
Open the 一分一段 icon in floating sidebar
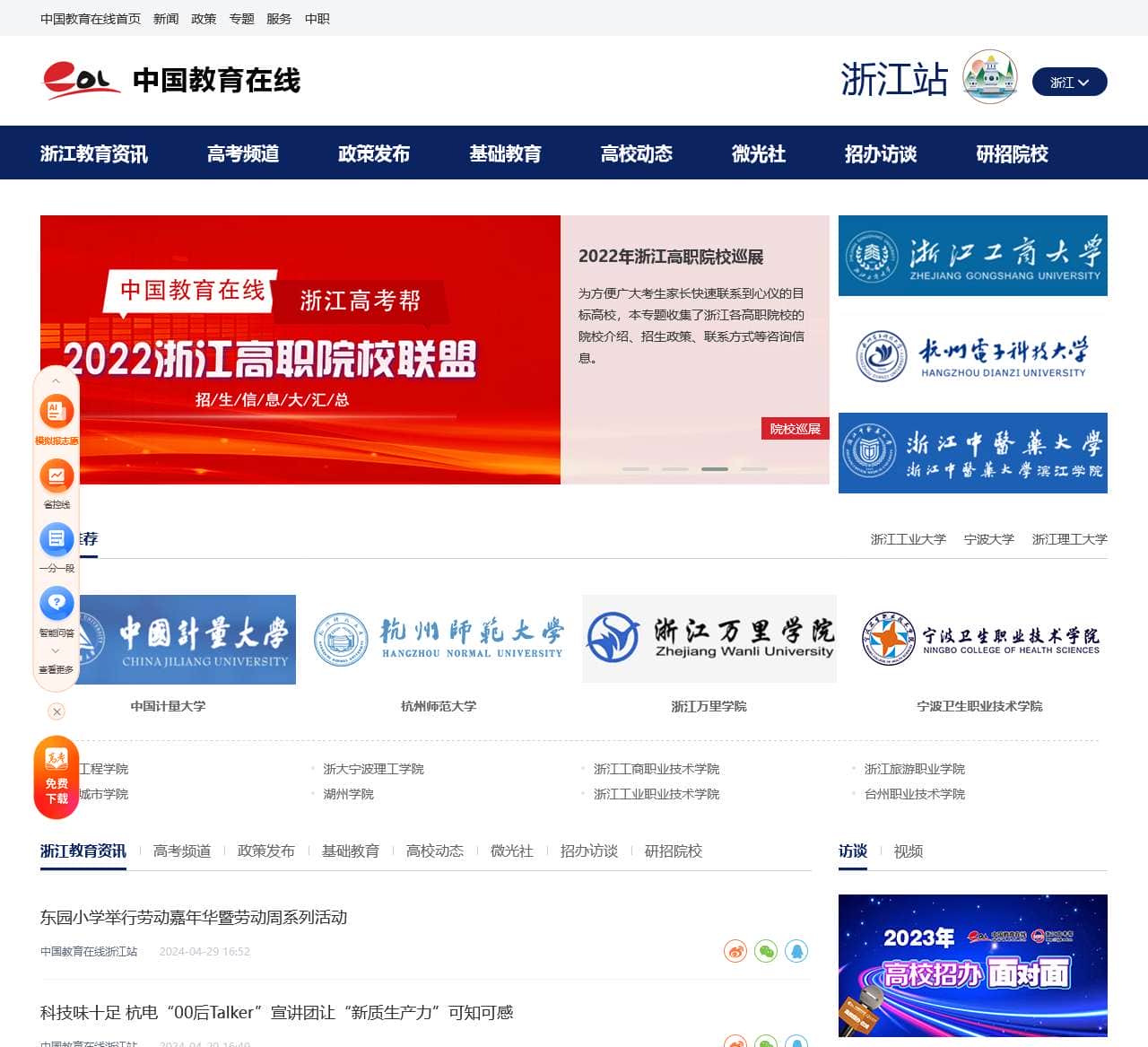57,539
